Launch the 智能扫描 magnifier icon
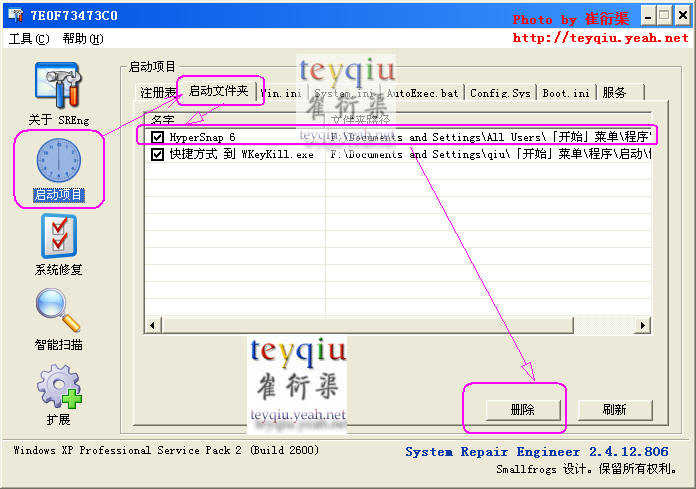 (57, 311)
